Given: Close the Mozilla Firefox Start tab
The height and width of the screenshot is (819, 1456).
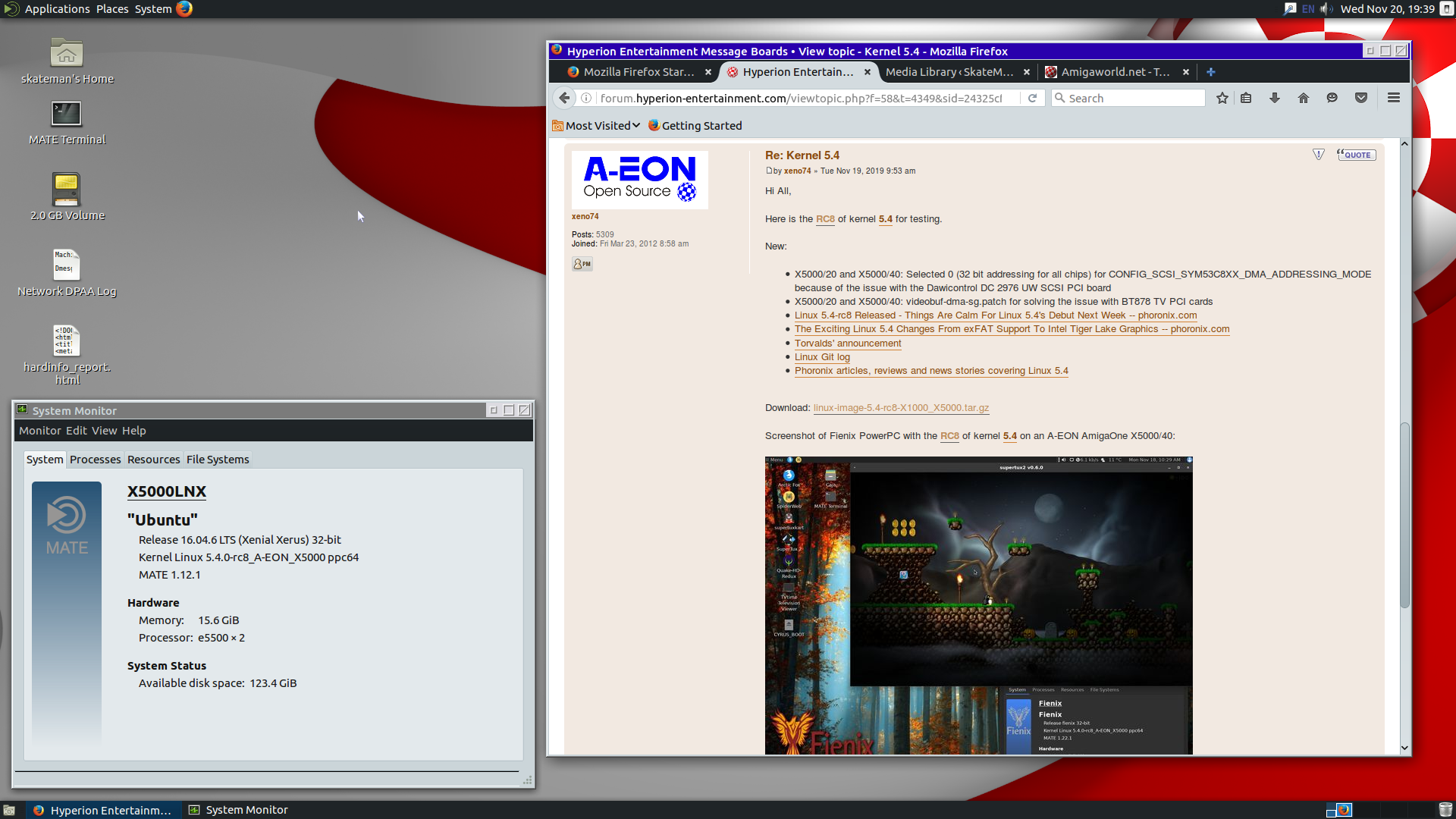Looking at the screenshot, I should tap(708, 72).
